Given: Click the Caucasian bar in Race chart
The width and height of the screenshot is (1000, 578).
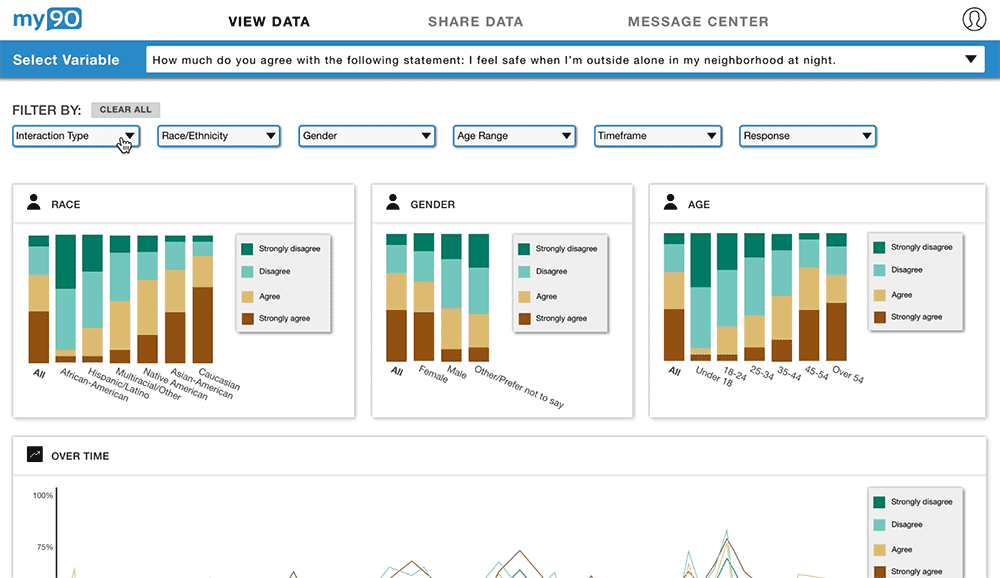Looking at the screenshot, I should [x=203, y=299].
